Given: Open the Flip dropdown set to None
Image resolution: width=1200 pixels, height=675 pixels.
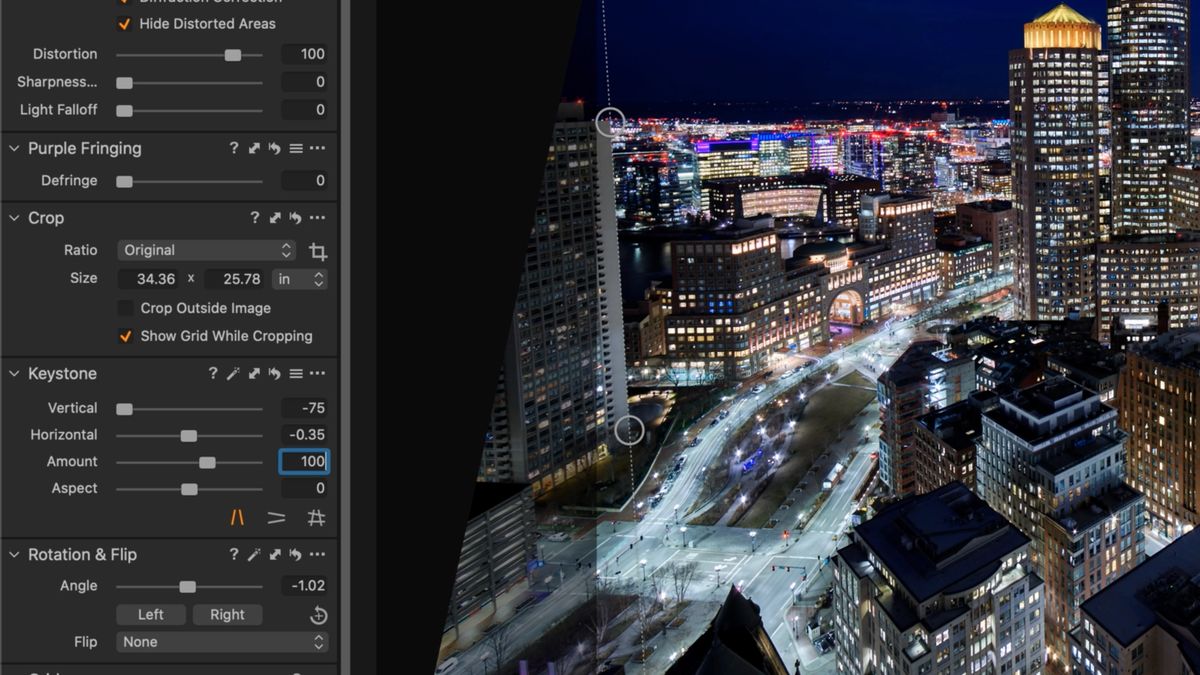Looking at the screenshot, I should pyautogui.click(x=222, y=641).
